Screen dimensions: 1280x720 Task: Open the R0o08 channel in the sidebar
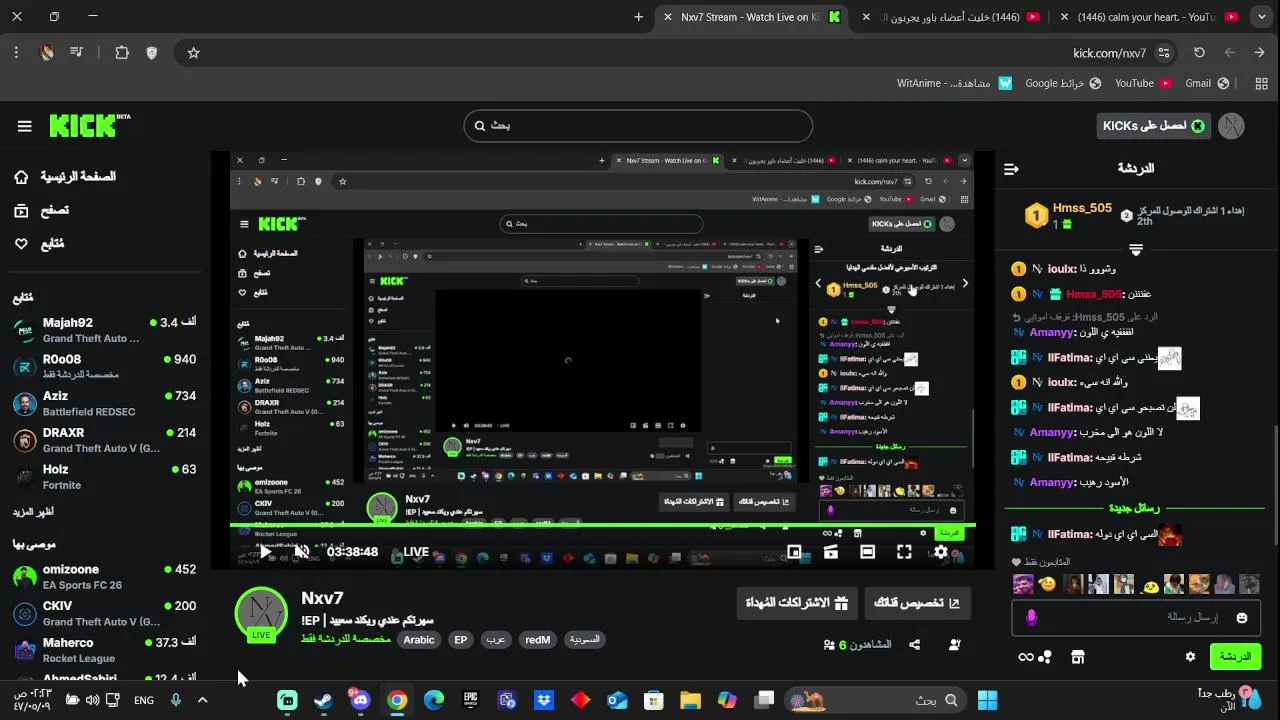pos(105,366)
